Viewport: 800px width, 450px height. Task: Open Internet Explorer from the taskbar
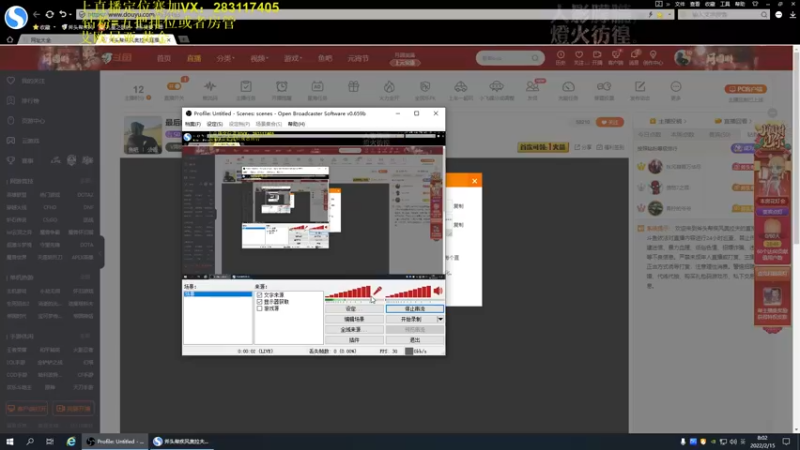(71, 441)
